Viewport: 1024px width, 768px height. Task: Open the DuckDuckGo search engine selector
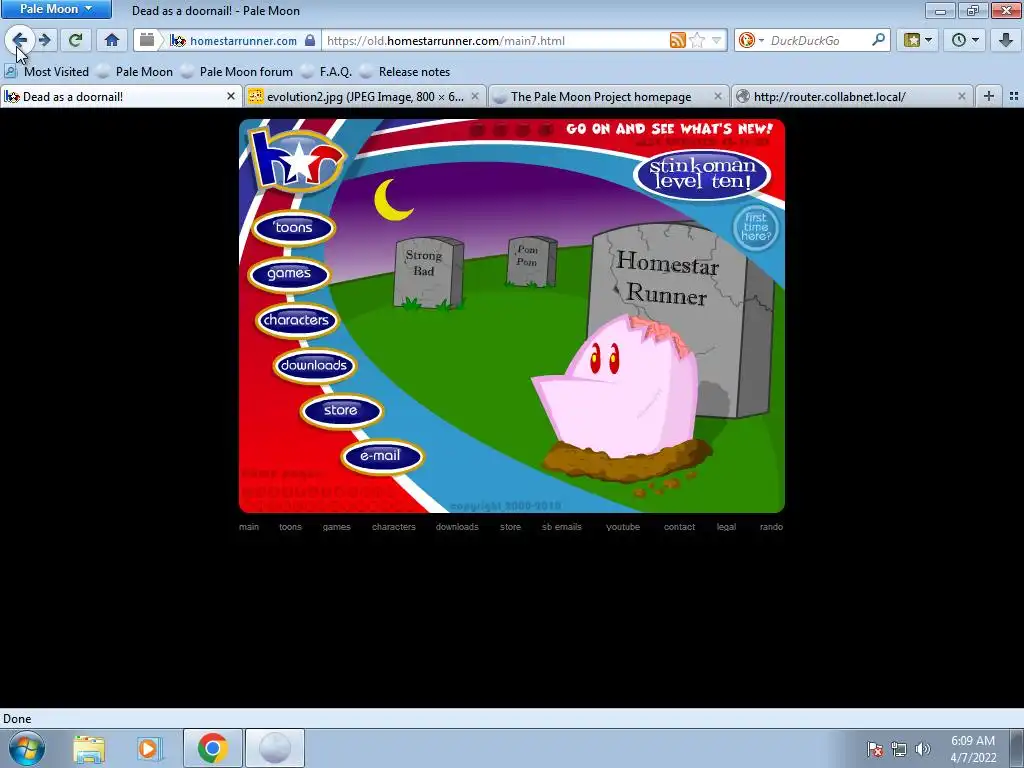[750, 40]
